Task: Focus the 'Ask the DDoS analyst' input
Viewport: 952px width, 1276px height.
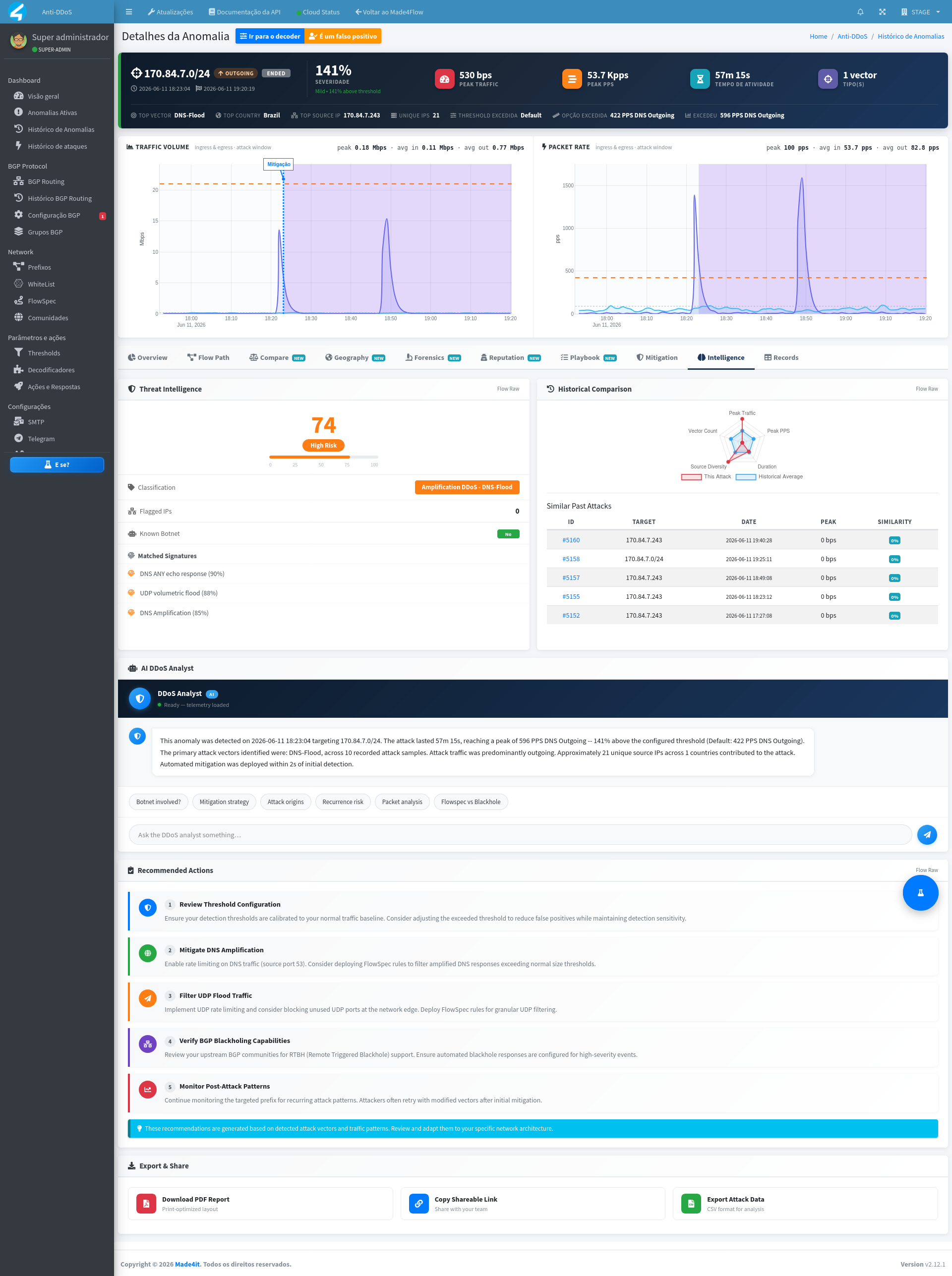Action: coord(520,835)
